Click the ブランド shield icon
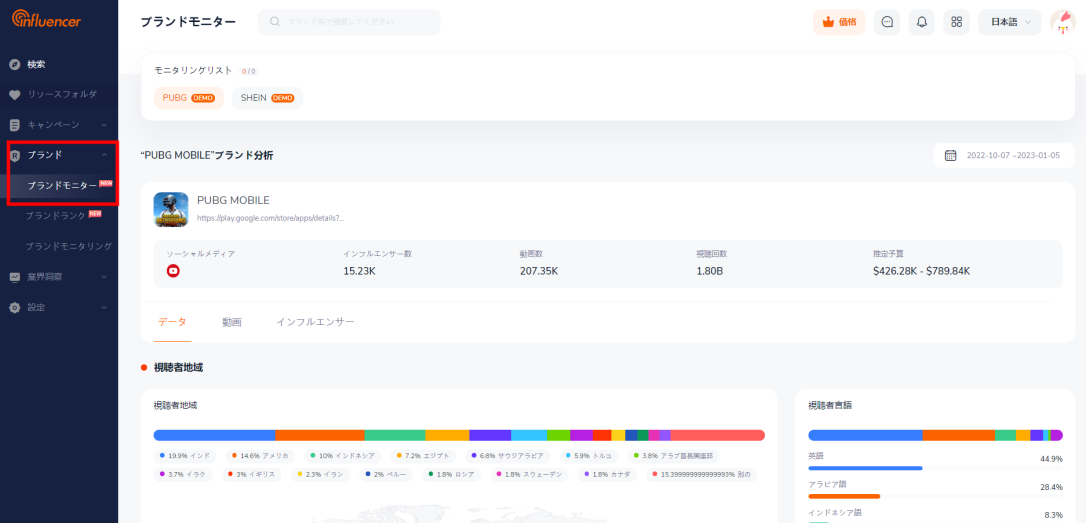 (x=15, y=155)
